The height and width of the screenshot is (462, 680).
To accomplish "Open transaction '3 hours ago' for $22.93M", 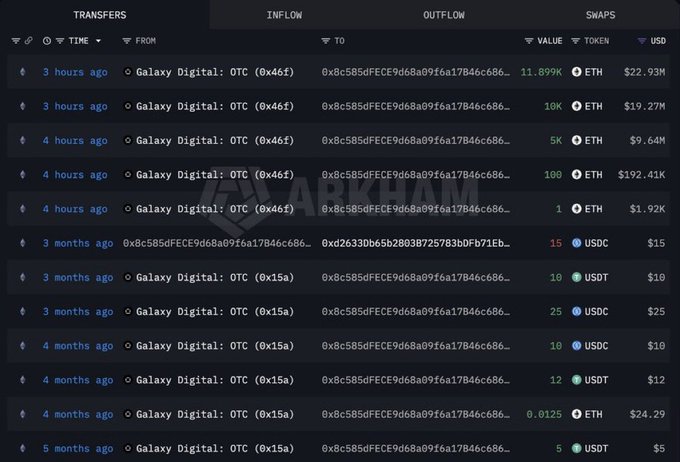I will click(75, 72).
